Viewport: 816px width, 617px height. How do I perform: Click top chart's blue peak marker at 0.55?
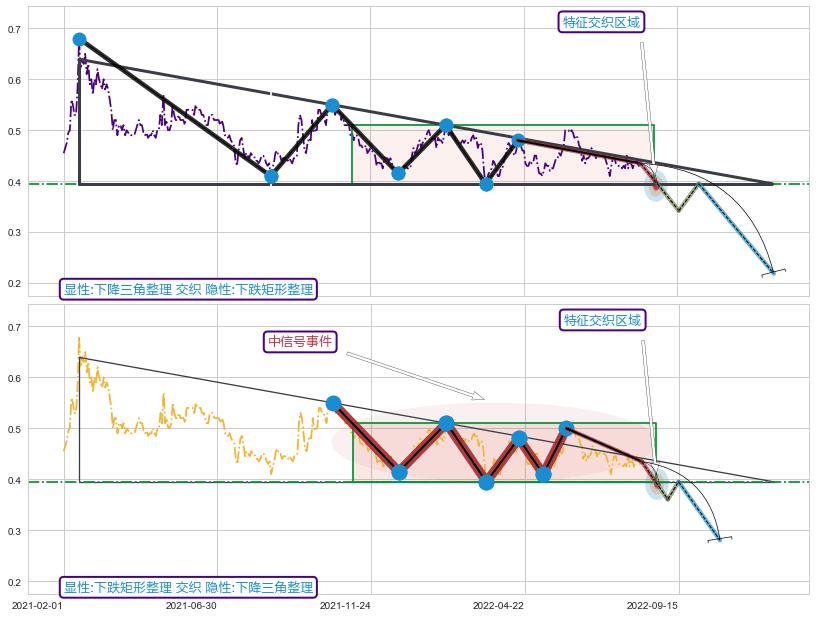(332, 105)
